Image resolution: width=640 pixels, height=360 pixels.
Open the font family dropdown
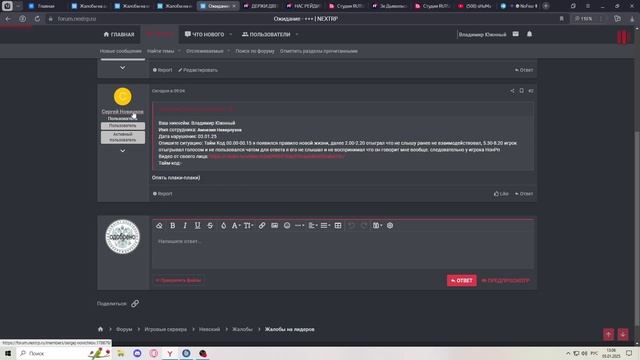pyautogui.click(x=236, y=225)
